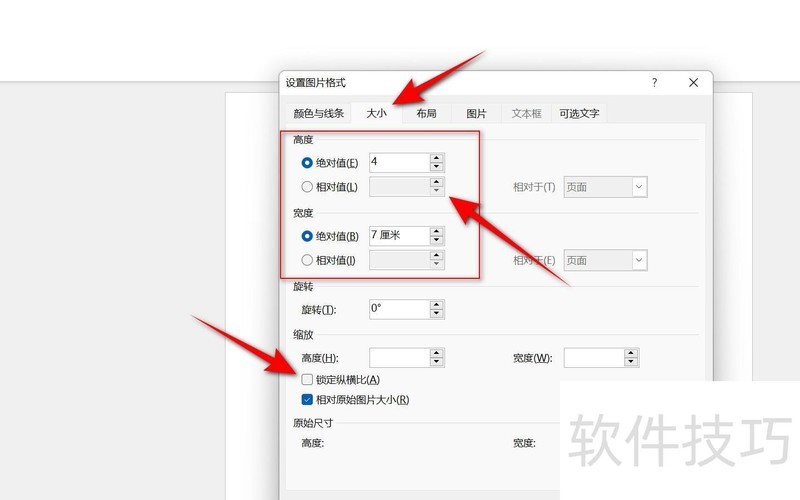Increase rotation angle with up arrow
Image resolution: width=800 pixels, height=500 pixels.
pyautogui.click(x=436, y=304)
